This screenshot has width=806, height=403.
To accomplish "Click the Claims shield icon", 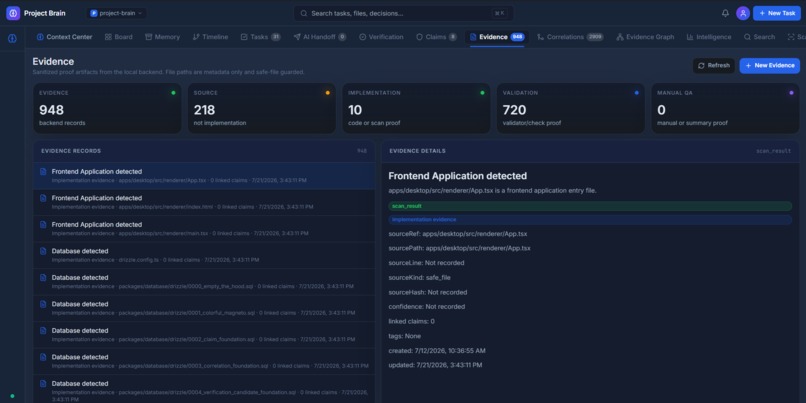I will 419,37.
